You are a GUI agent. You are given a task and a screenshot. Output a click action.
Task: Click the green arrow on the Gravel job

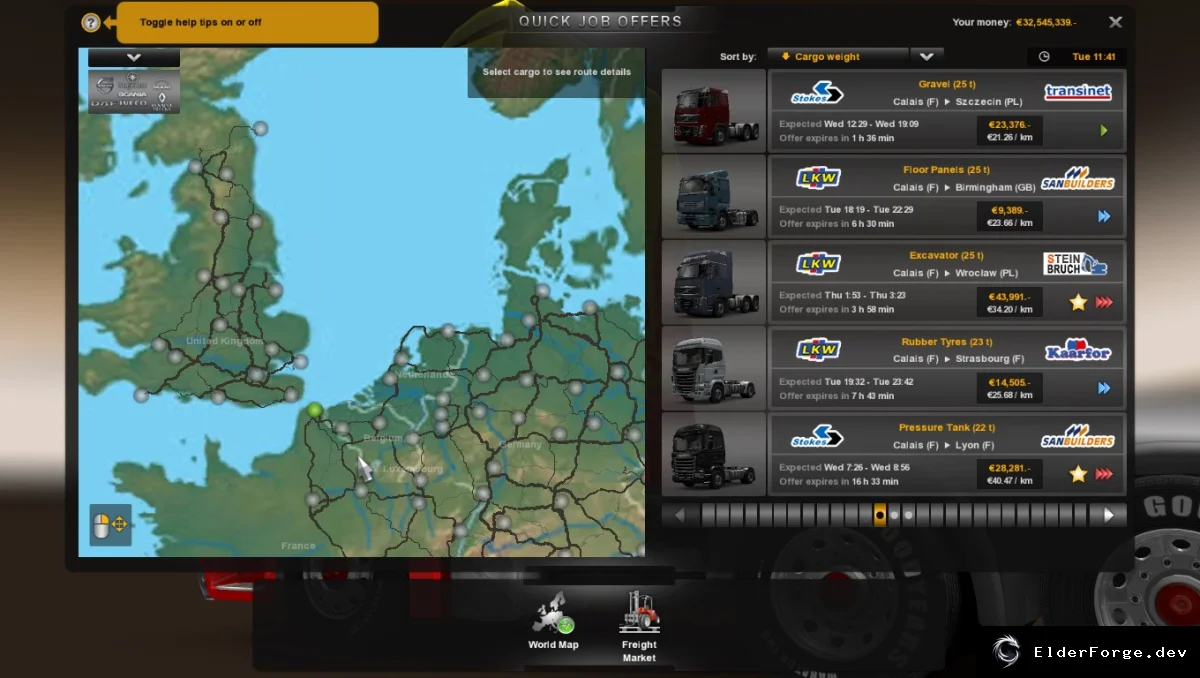tap(1103, 131)
